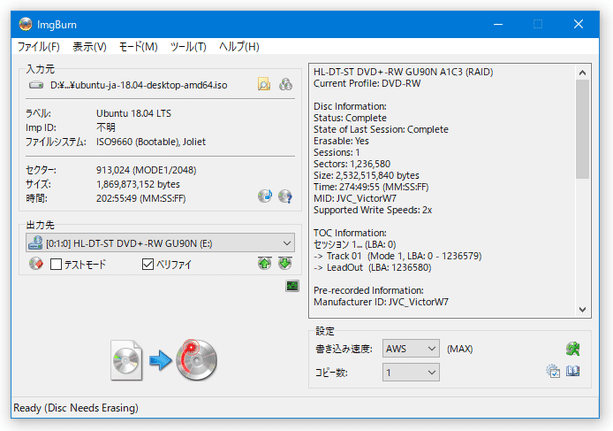Click the drive icon in the destination dropdown
613x431 pixels.
tap(35, 243)
